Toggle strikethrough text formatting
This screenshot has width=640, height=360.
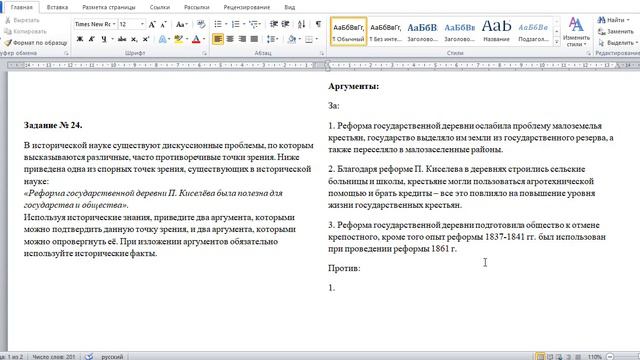[122, 39]
